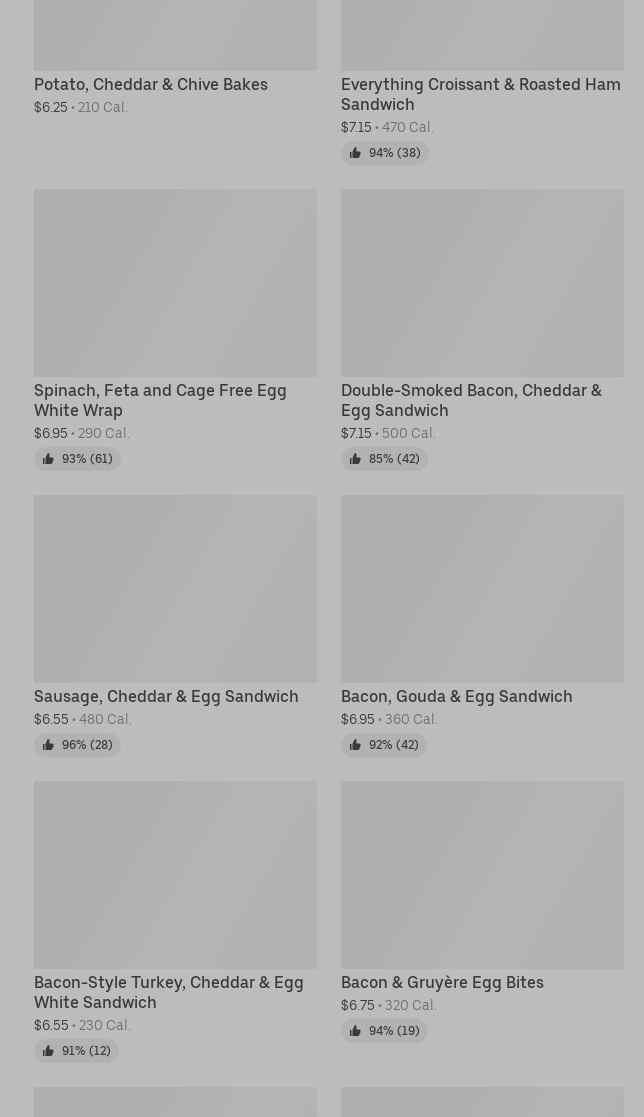Click thumbs-up icon on Everything Croissant rating
The image size is (644, 1117).
[355, 153]
